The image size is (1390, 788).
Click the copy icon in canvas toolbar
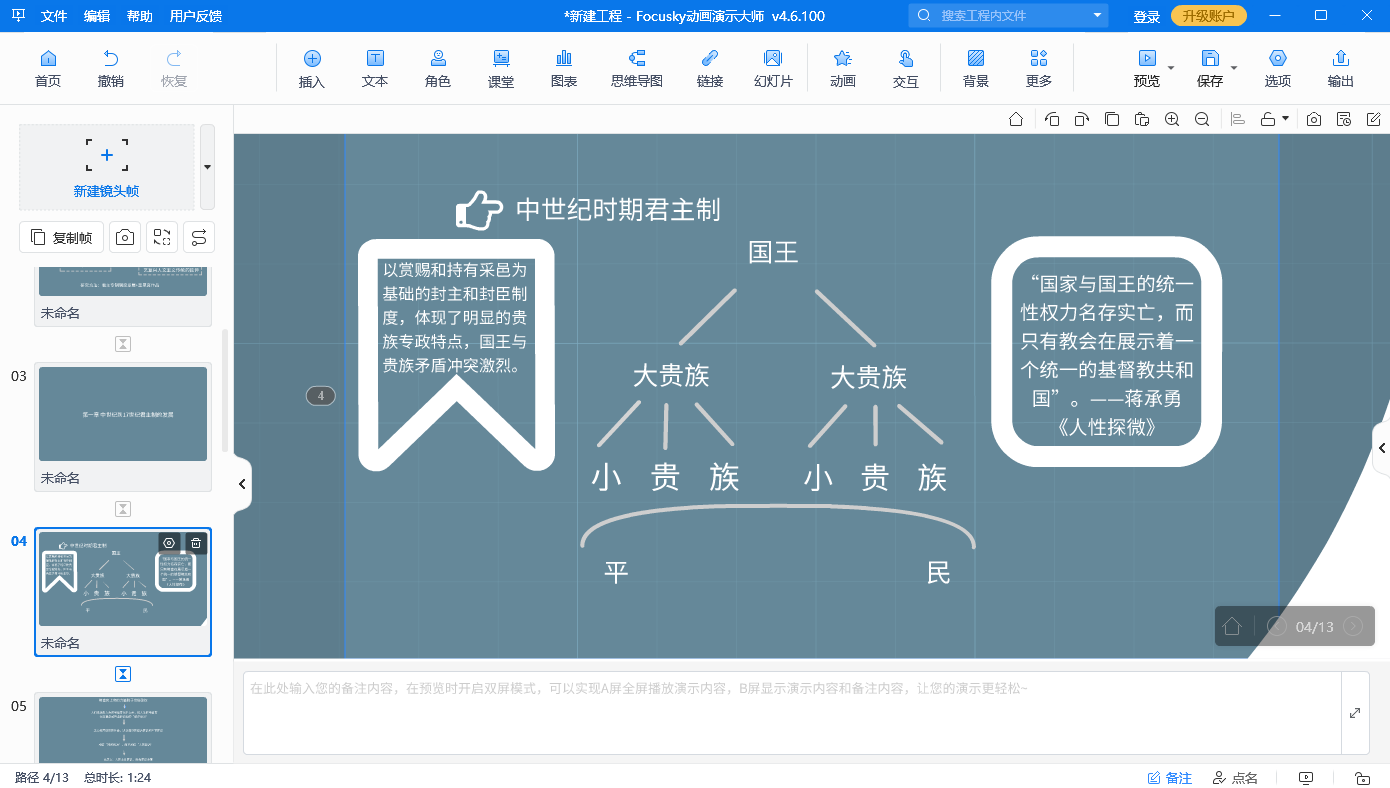coord(1112,119)
